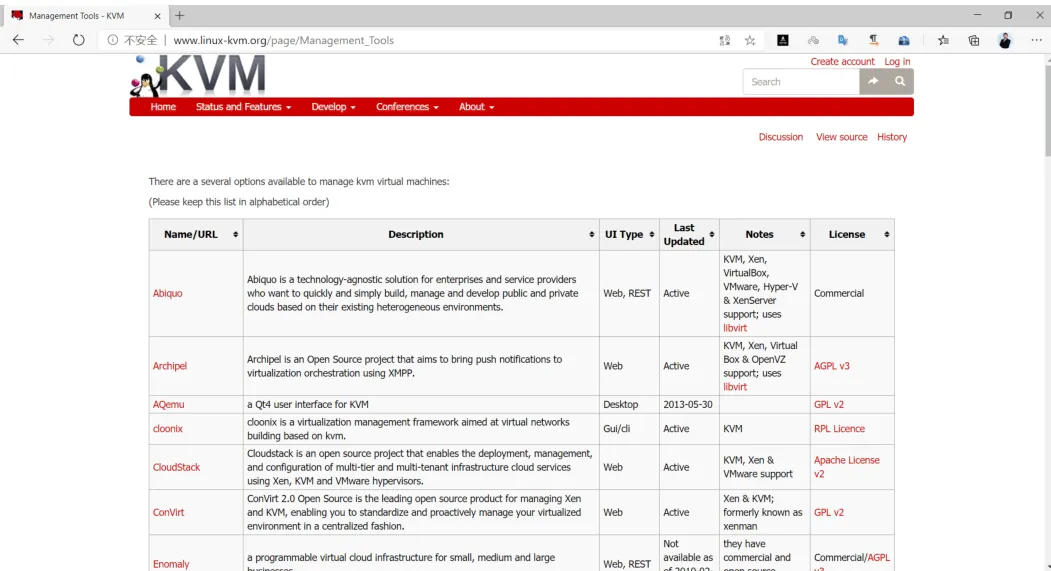This screenshot has width=1051, height=571.
Task: Toggle sorting on the Last Updated column
Action: pyautogui.click(x=711, y=235)
